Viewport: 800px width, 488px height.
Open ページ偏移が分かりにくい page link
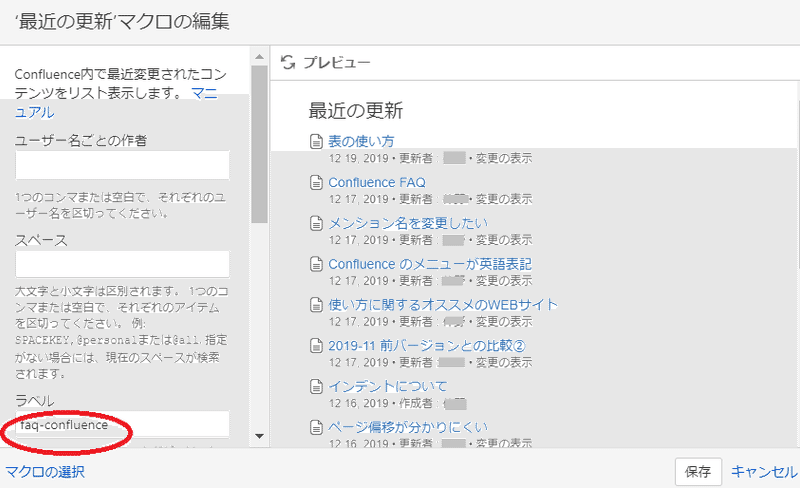(408, 427)
